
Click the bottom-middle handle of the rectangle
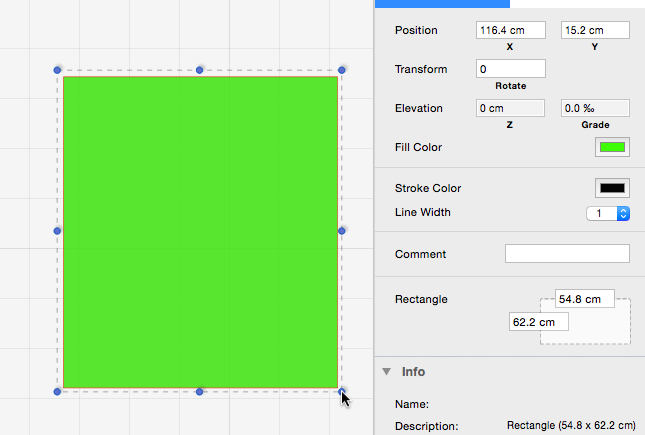pos(200,392)
